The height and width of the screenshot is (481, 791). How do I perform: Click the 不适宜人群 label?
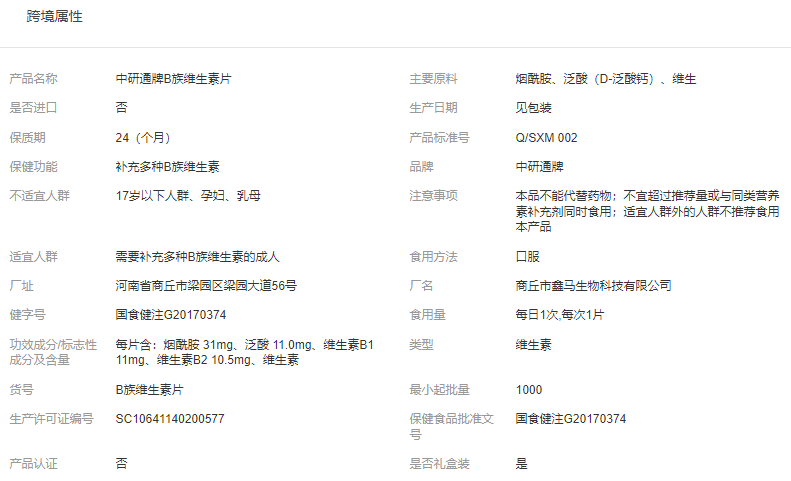coord(39,196)
